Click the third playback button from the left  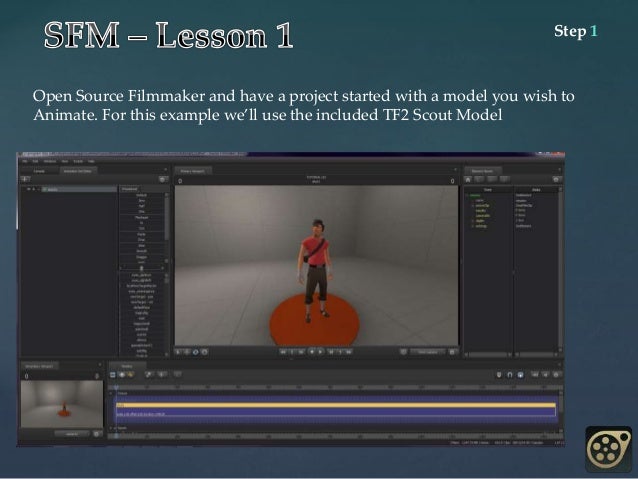click(x=301, y=352)
